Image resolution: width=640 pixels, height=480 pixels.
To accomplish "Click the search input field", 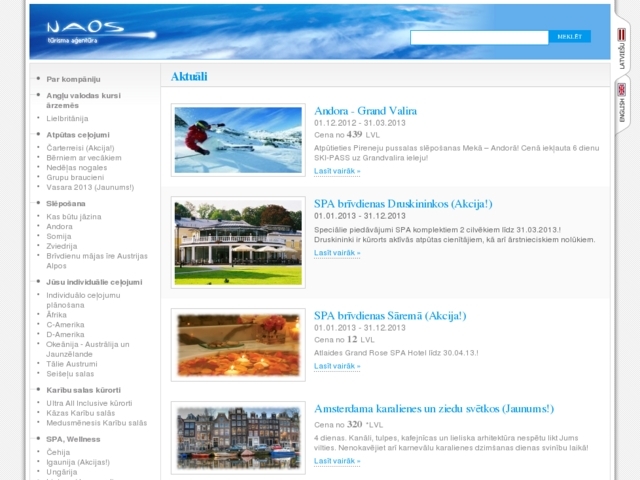I will click(479, 37).
